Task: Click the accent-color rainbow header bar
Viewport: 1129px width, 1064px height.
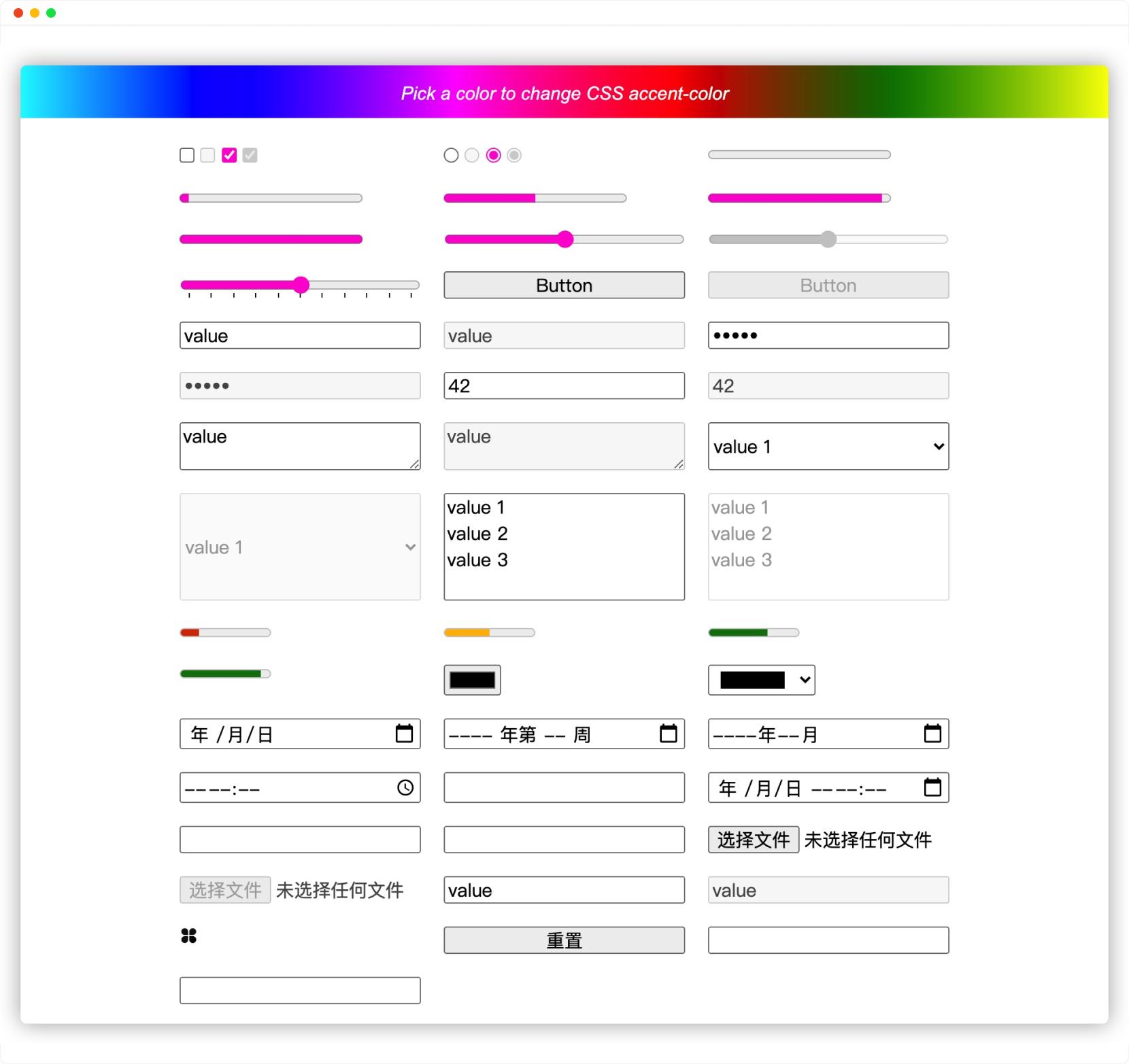Action: click(564, 92)
